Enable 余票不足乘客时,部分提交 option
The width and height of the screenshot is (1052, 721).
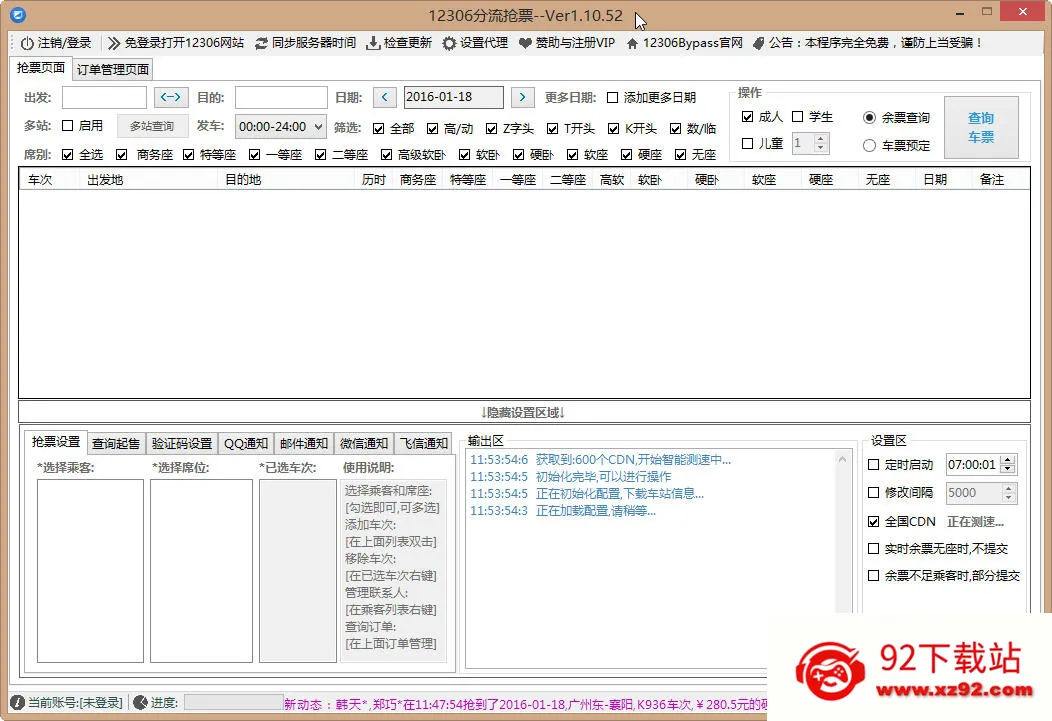click(873, 575)
